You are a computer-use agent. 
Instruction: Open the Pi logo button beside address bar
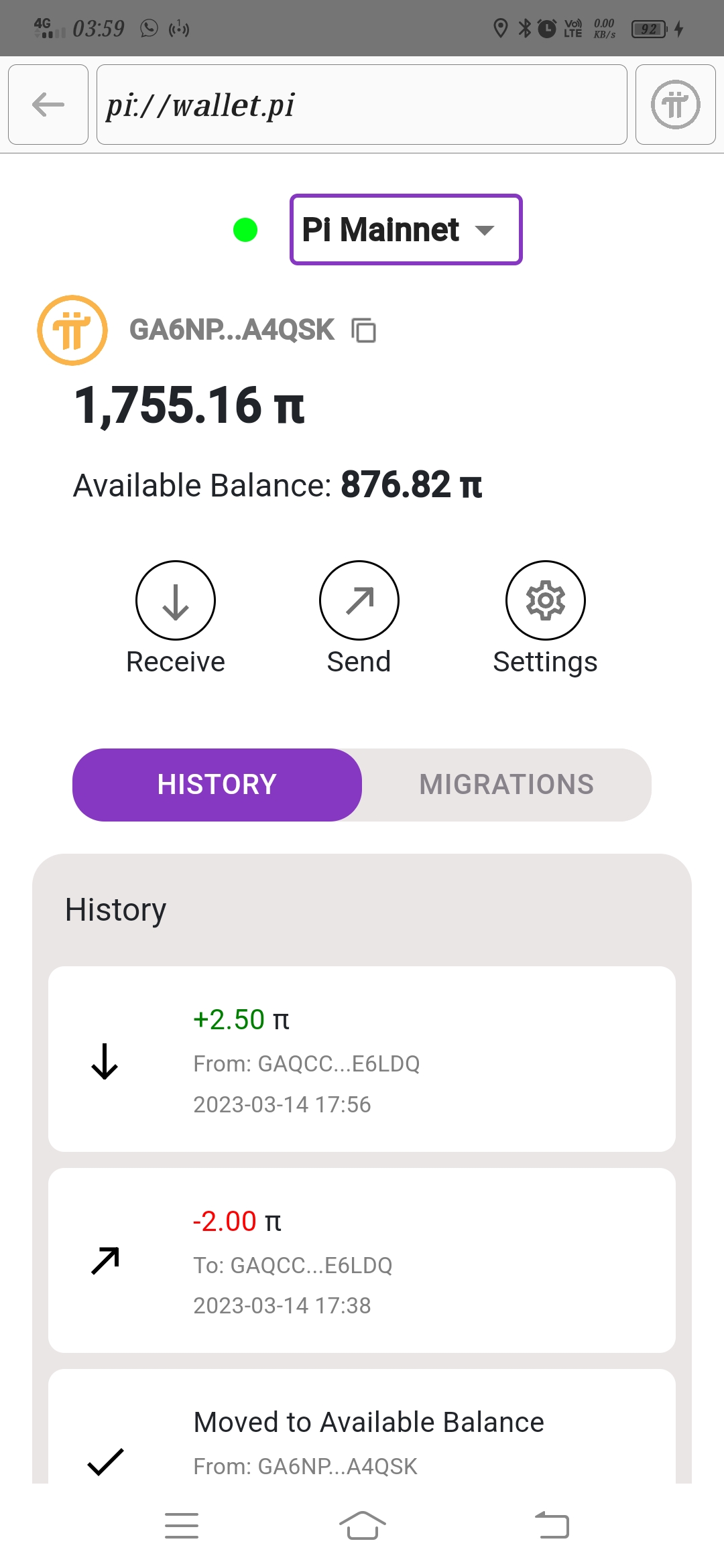point(675,105)
